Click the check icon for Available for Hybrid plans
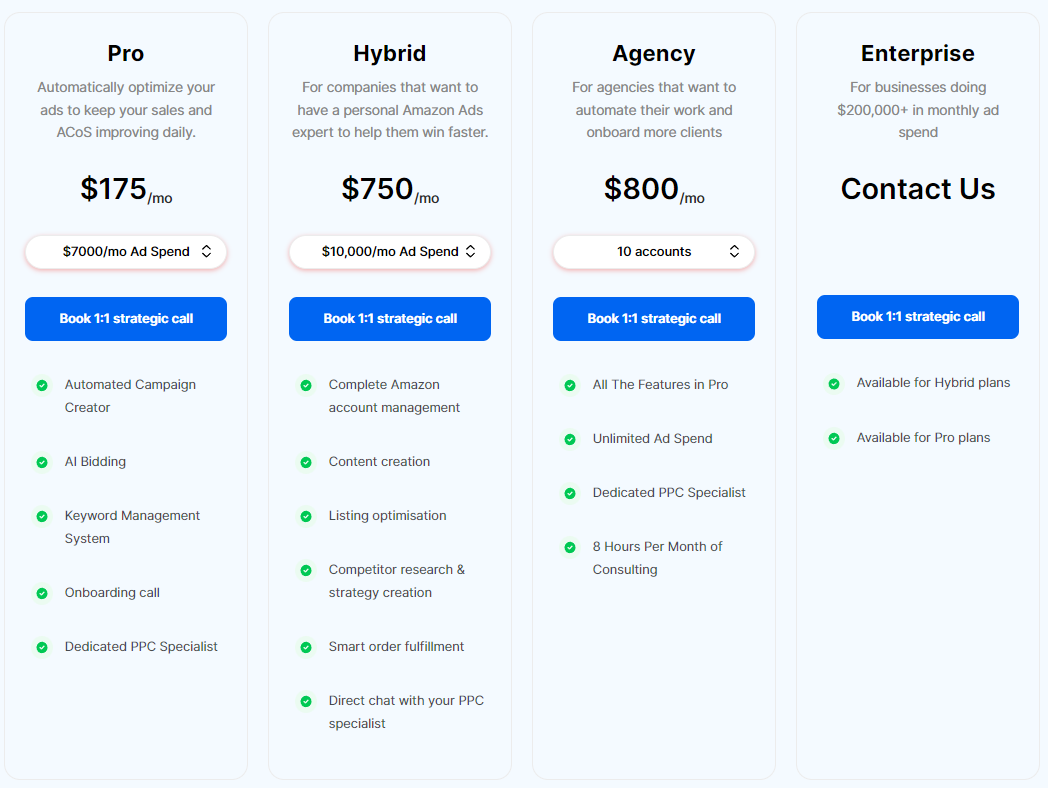The image size is (1048, 788). coord(834,384)
